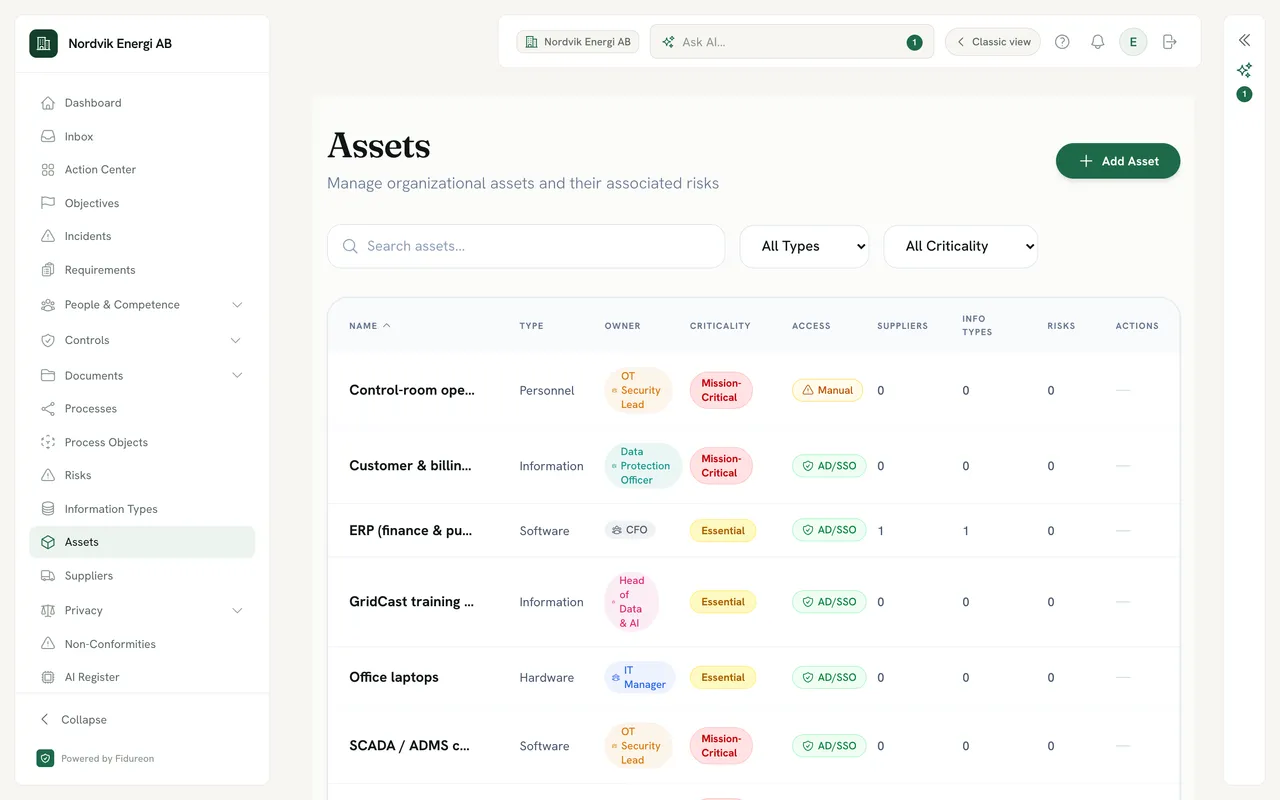Expand the Controls submenu
Image resolution: width=1280 pixels, height=800 pixels.
pos(237,340)
